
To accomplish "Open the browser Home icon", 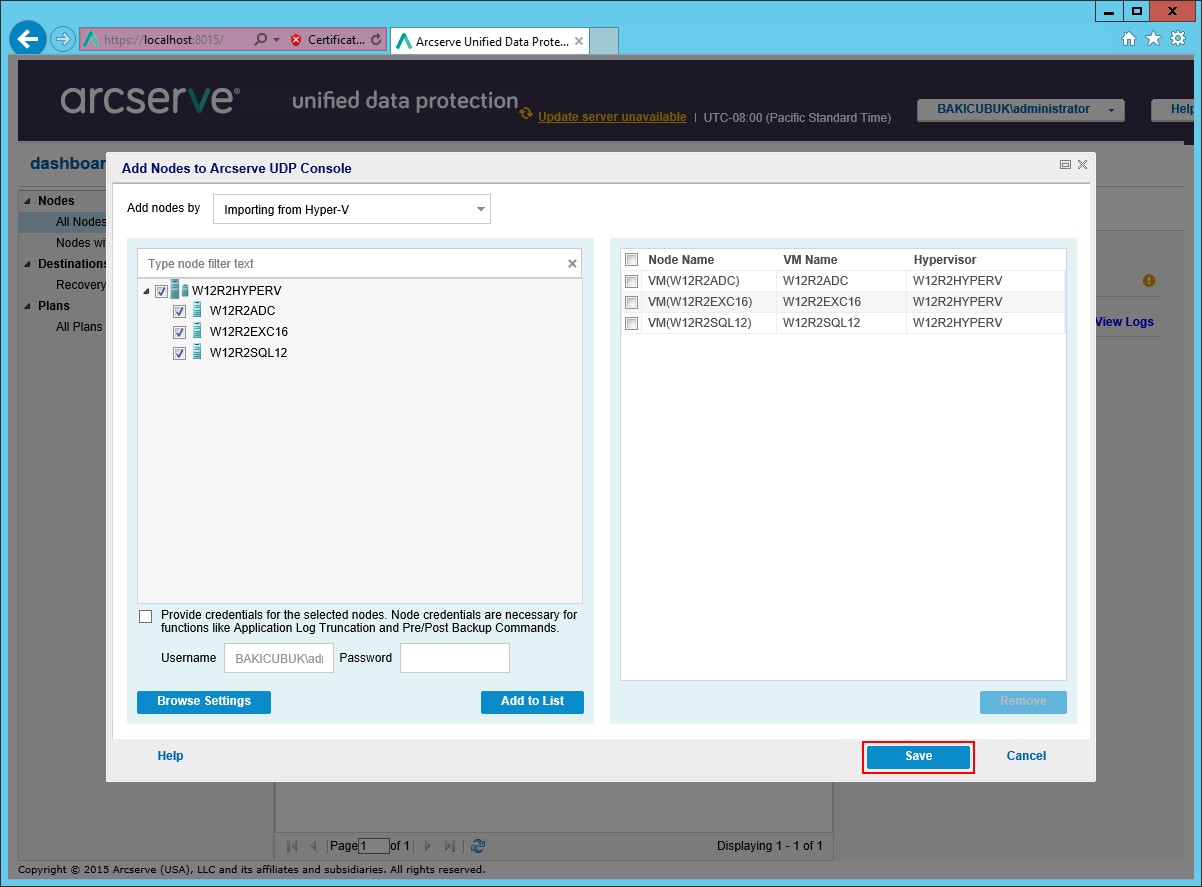I will 1129,38.
